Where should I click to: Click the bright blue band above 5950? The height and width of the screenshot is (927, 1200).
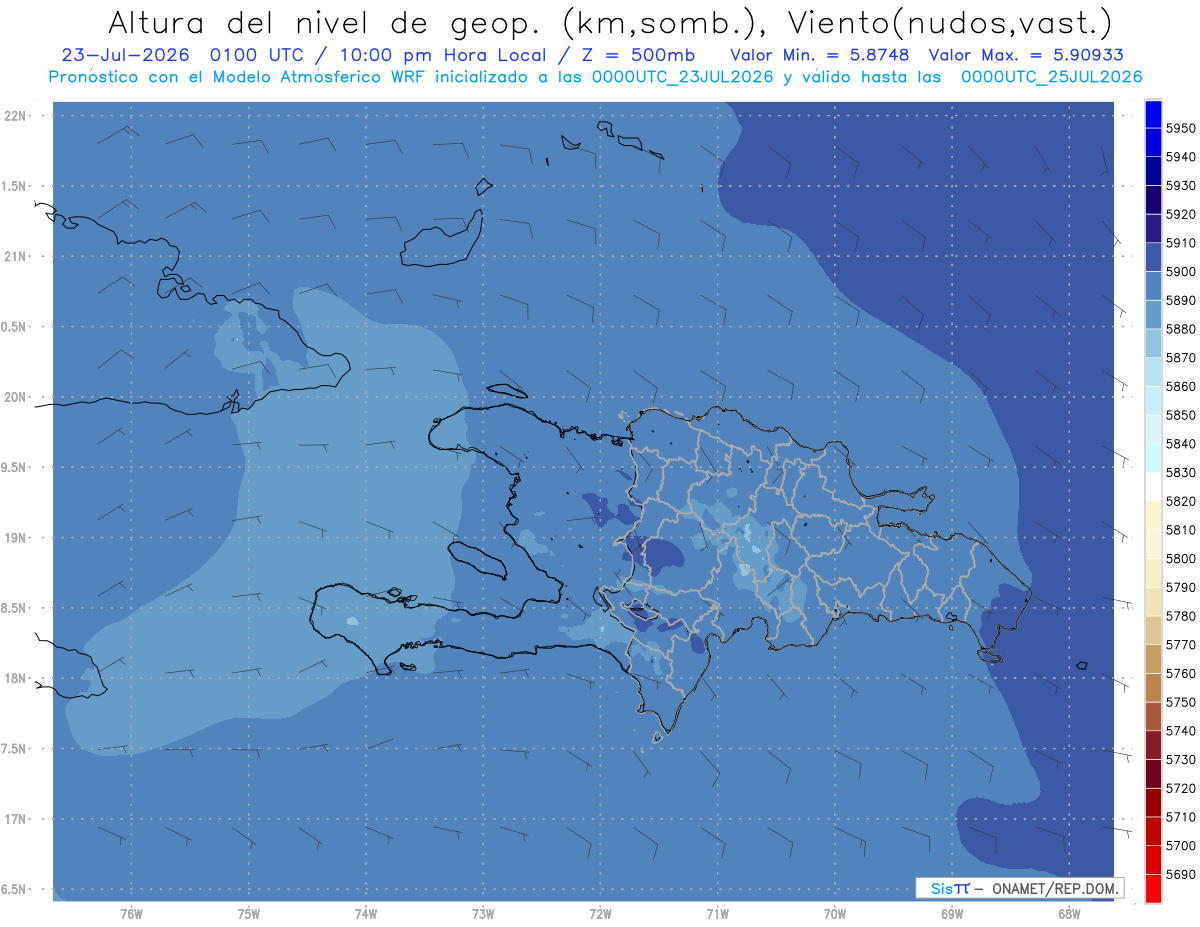pyautogui.click(x=1153, y=114)
